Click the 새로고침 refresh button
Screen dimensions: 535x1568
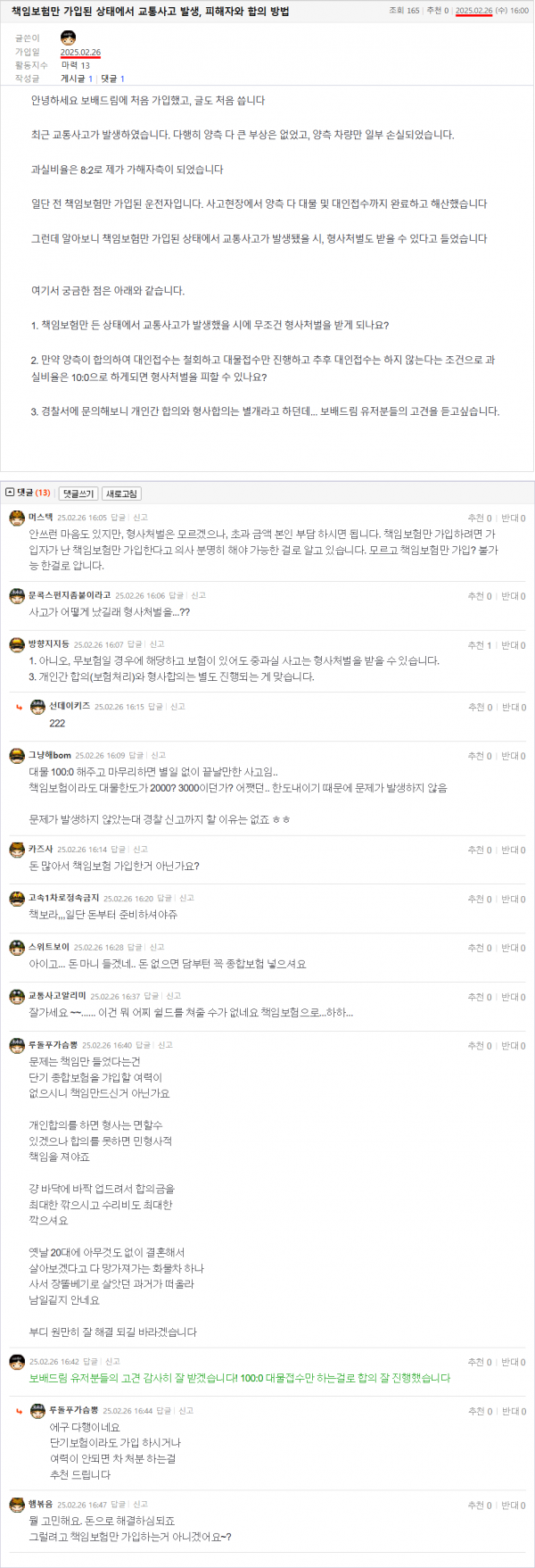pyautogui.click(x=121, y=494)
